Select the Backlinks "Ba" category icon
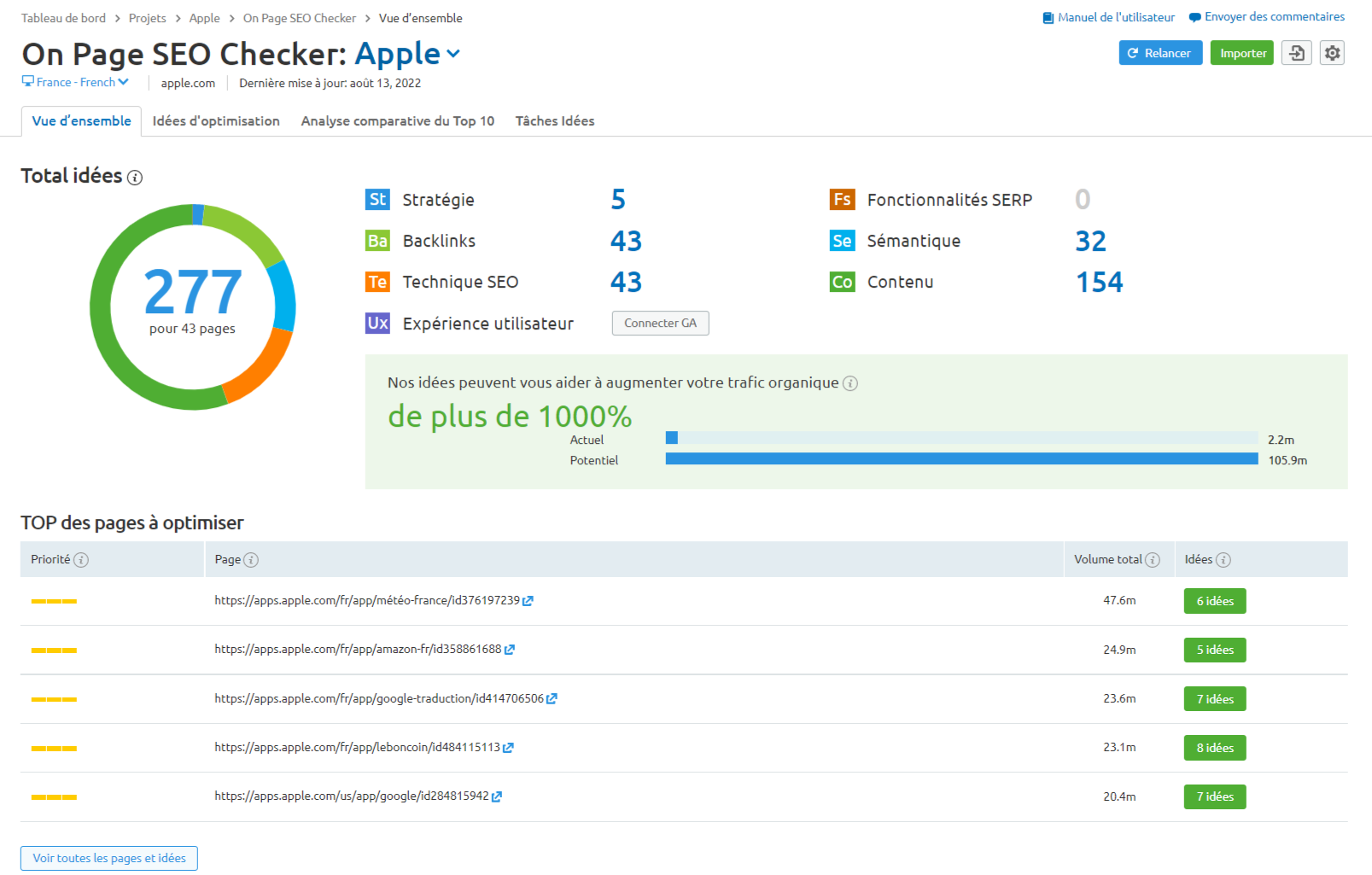Viewport: 1372px width, 875px height. pyautogui.click(x=377, y=241)
